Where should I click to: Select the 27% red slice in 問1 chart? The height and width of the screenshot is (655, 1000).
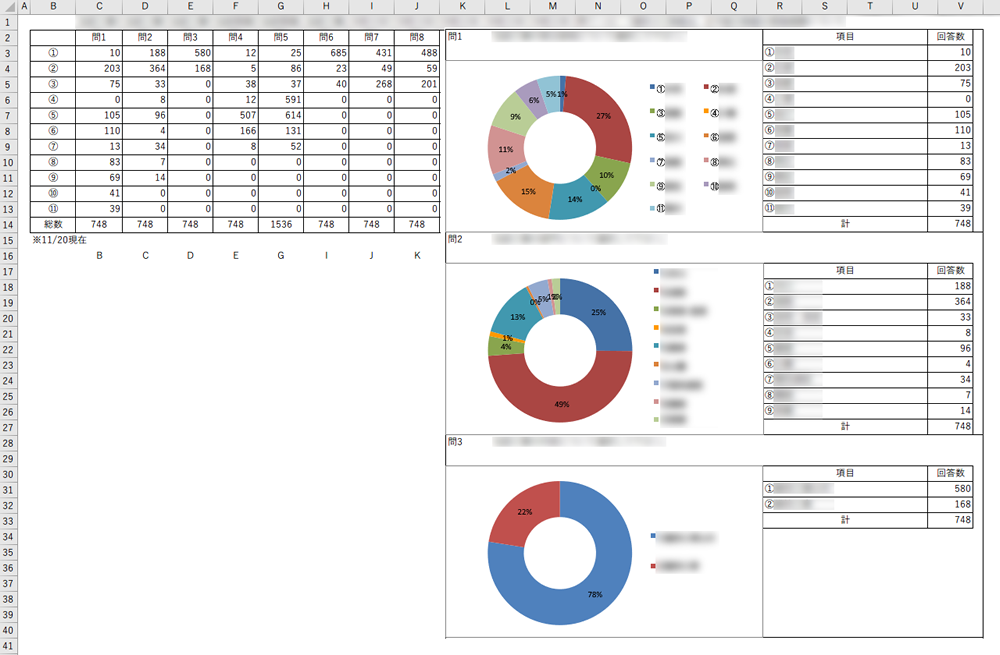[x=606, y=115]
